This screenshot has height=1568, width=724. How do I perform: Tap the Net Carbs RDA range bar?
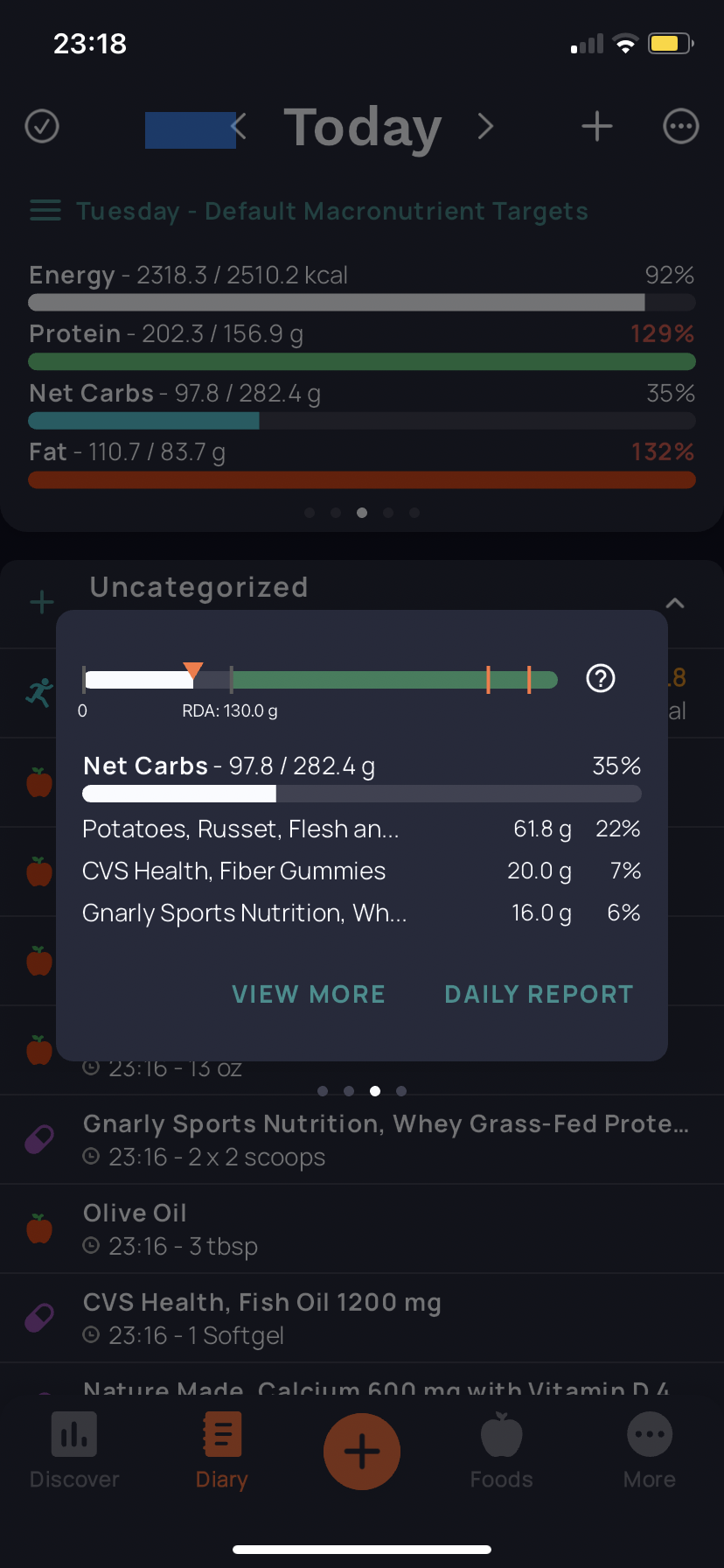point(320,679)
